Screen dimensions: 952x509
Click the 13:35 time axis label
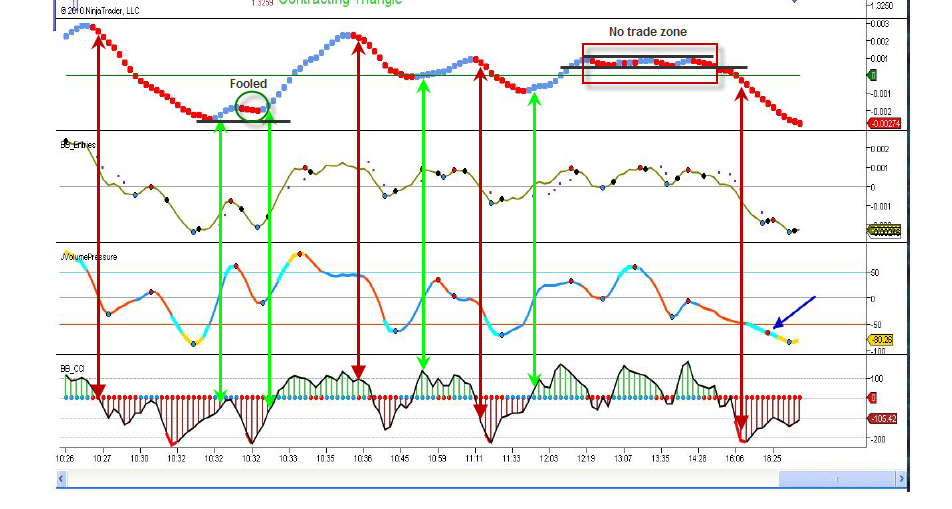coord(660,459)
